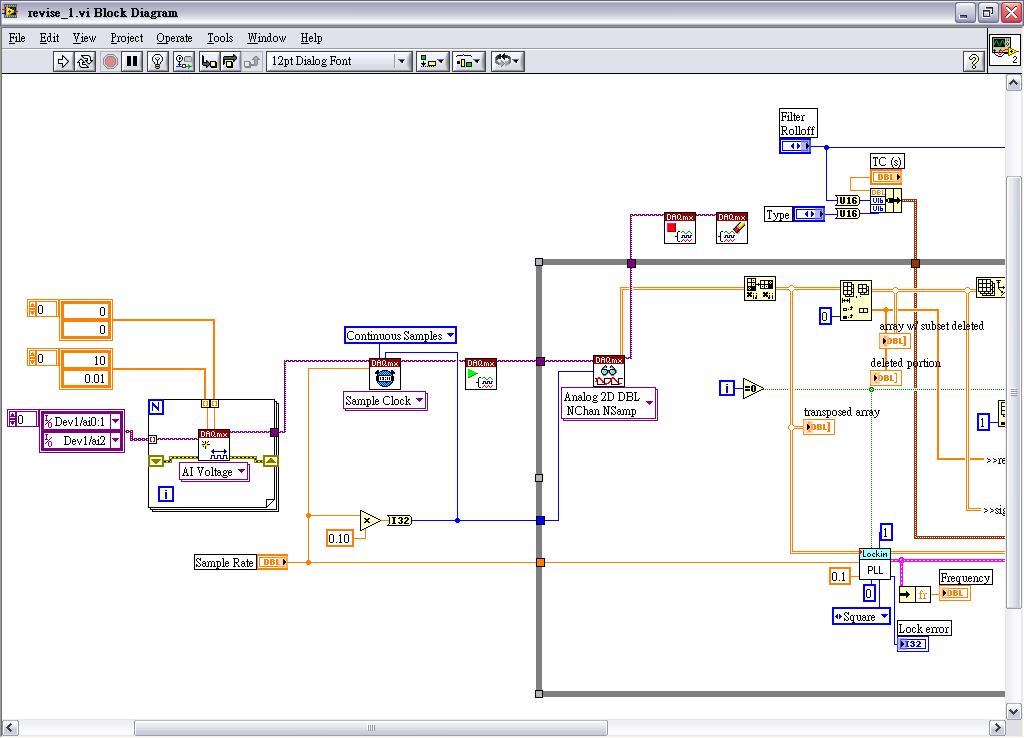Click the Lockin PLL subVI node
The image size is (1024, 738).
tap(875, 563)
